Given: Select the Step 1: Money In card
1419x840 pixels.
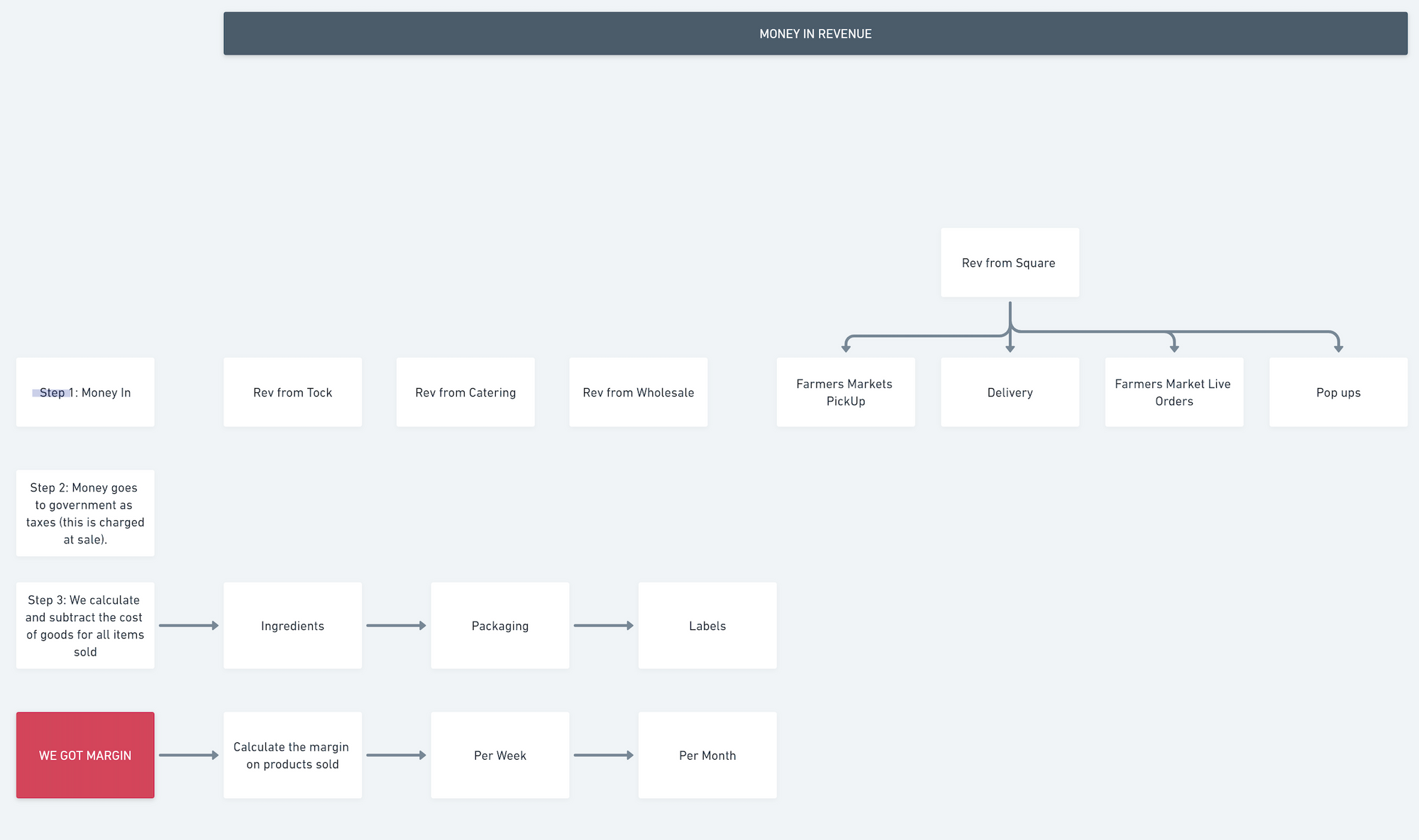Looking at the screenshot, I should click(x=85, y=392).
